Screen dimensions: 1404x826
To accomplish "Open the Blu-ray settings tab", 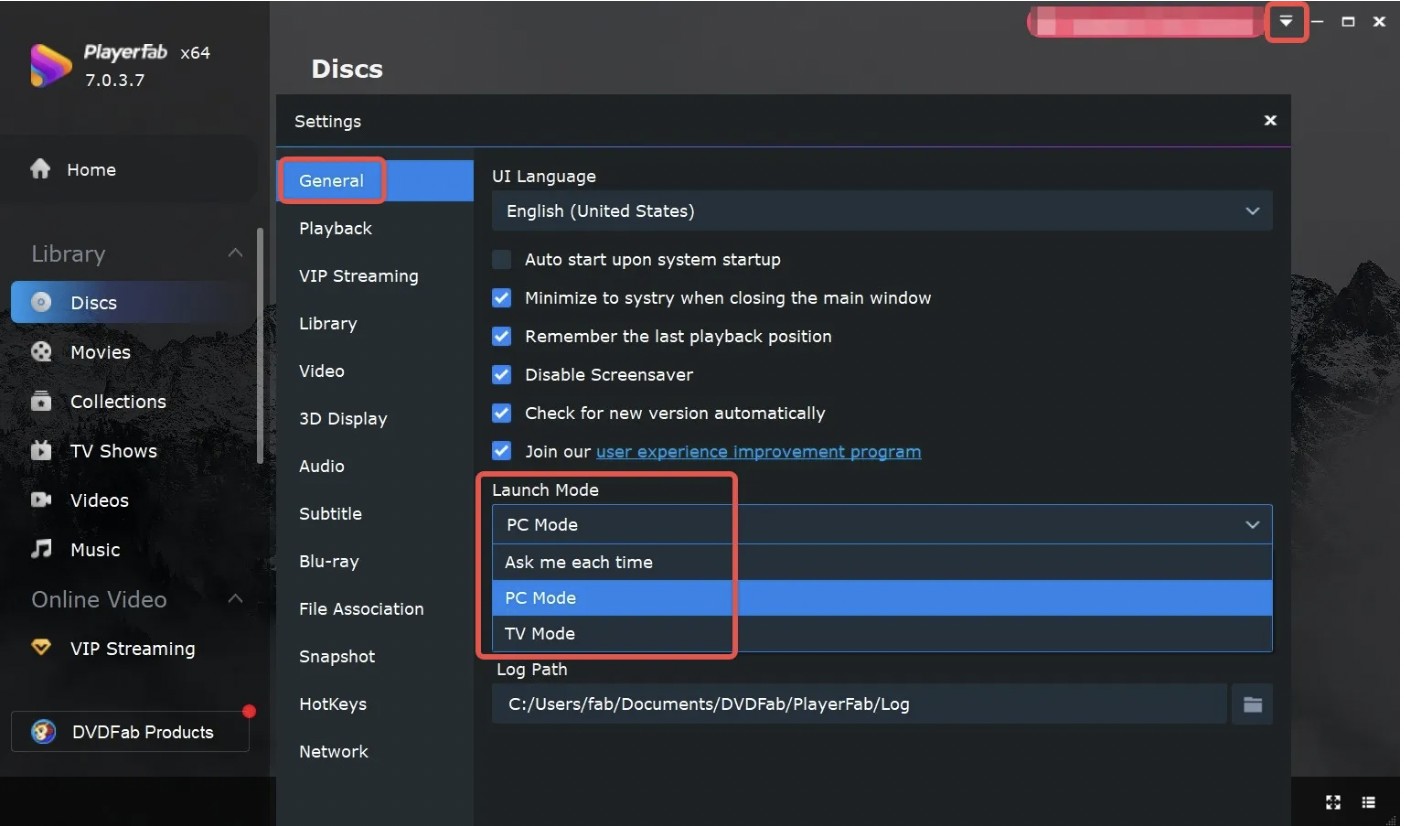I will point(328,562).
